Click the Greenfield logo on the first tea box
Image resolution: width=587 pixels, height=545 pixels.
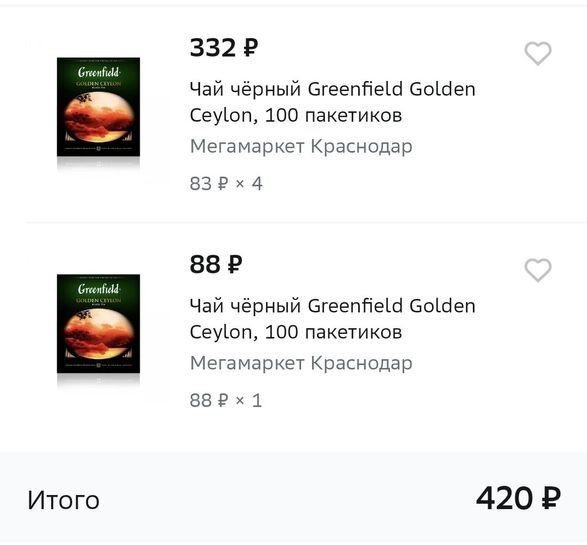[98, 71]
